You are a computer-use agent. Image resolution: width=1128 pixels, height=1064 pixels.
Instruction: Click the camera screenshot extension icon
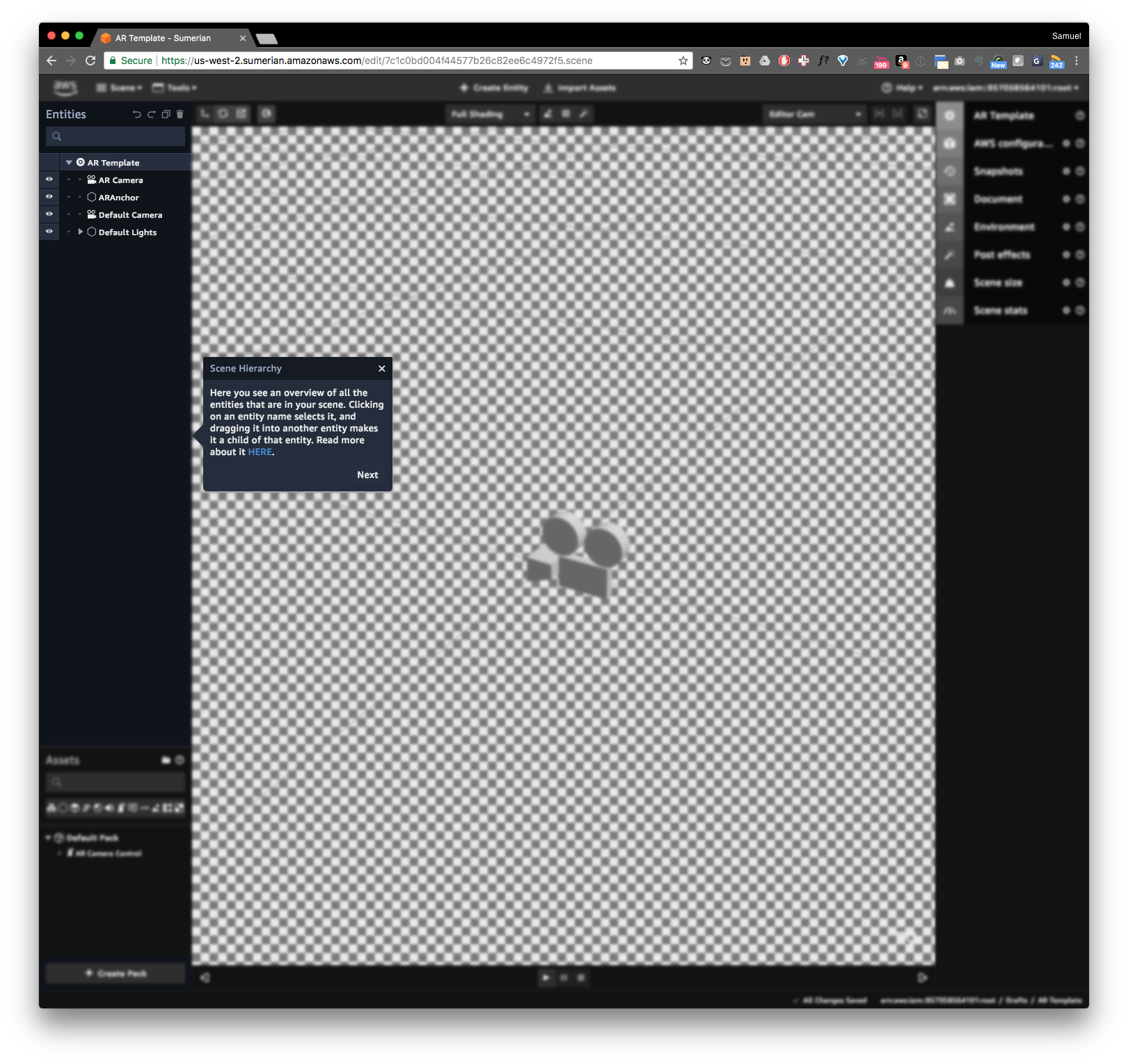point(960,61)
